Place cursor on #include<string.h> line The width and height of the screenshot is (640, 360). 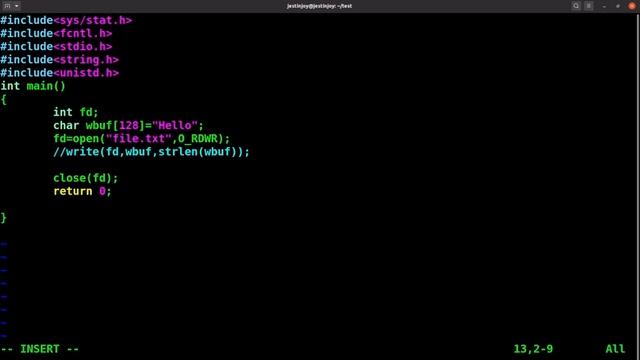pos(60,60)
